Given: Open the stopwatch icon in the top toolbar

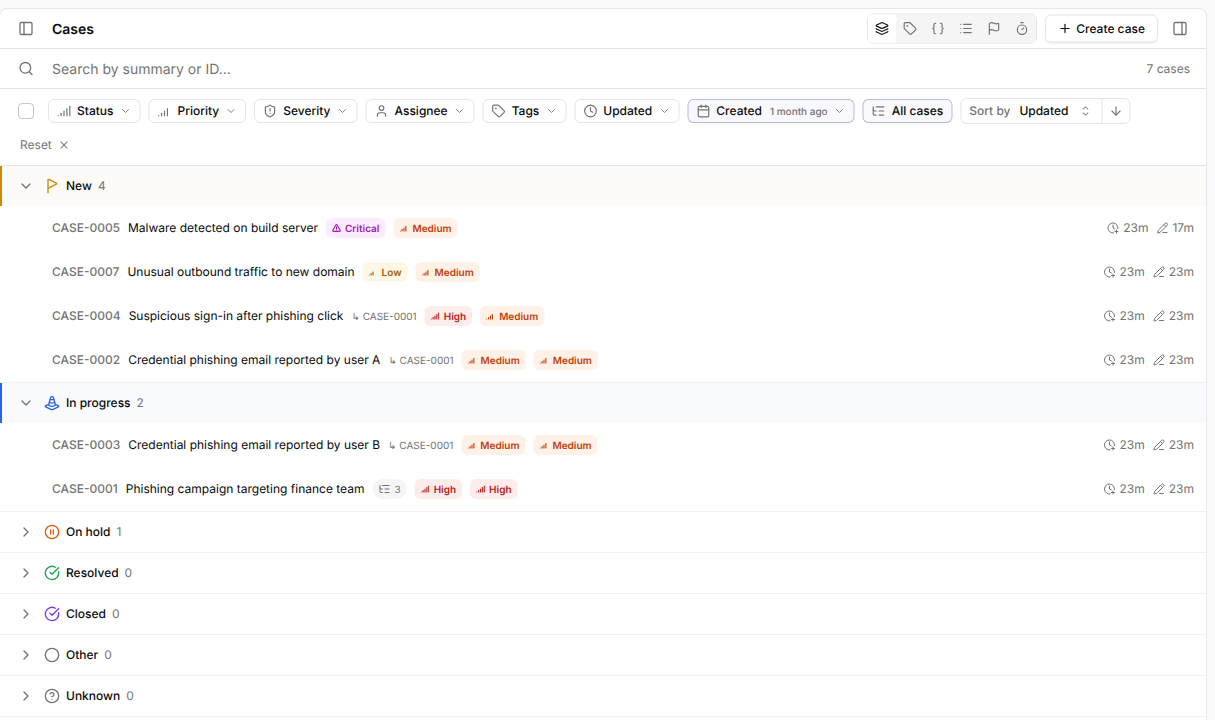Looking at the screenshot, I should pyautogui.click(x=1022, y=29).
